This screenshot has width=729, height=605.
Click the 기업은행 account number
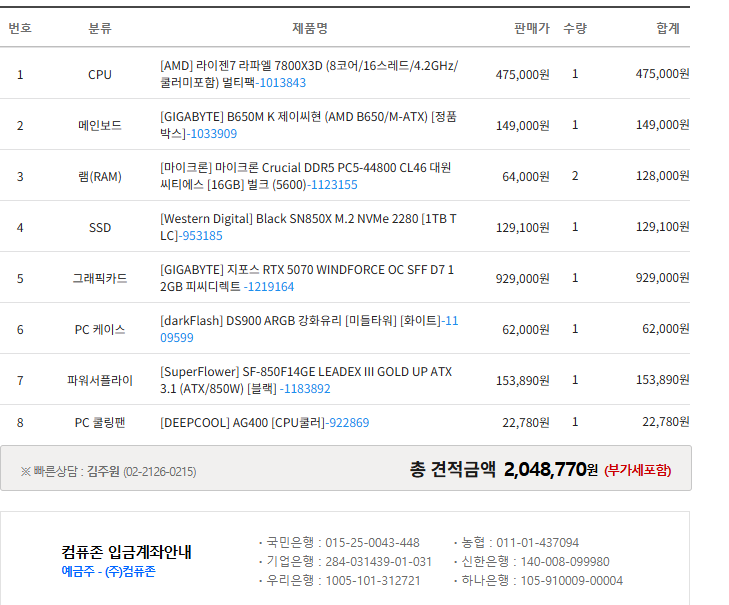click(x=378, y=562)
